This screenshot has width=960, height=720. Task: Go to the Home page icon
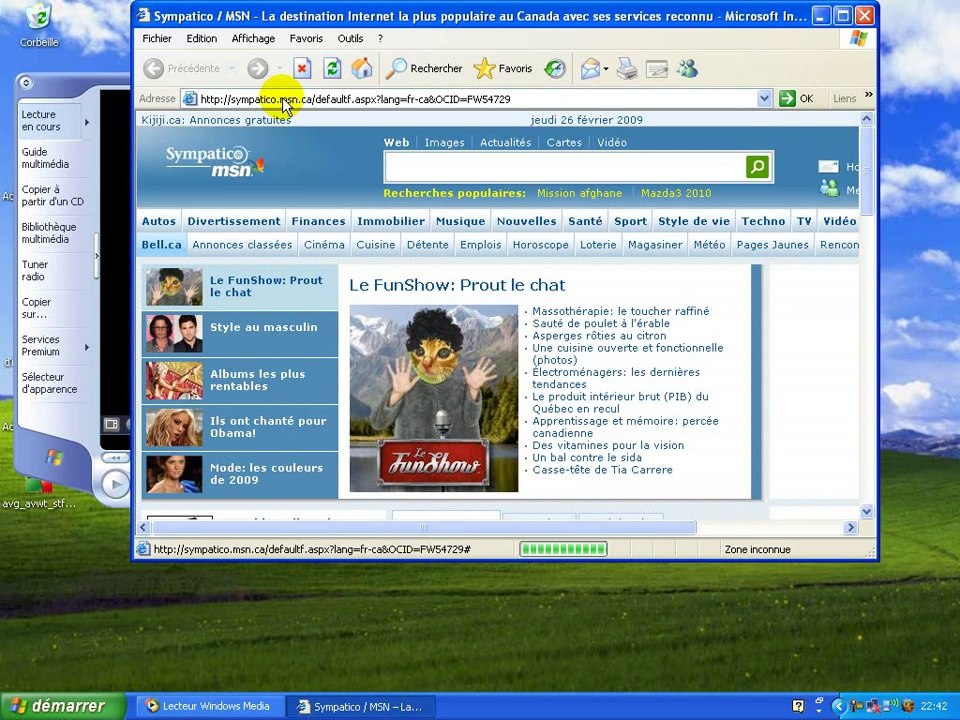tap(361, 68)
